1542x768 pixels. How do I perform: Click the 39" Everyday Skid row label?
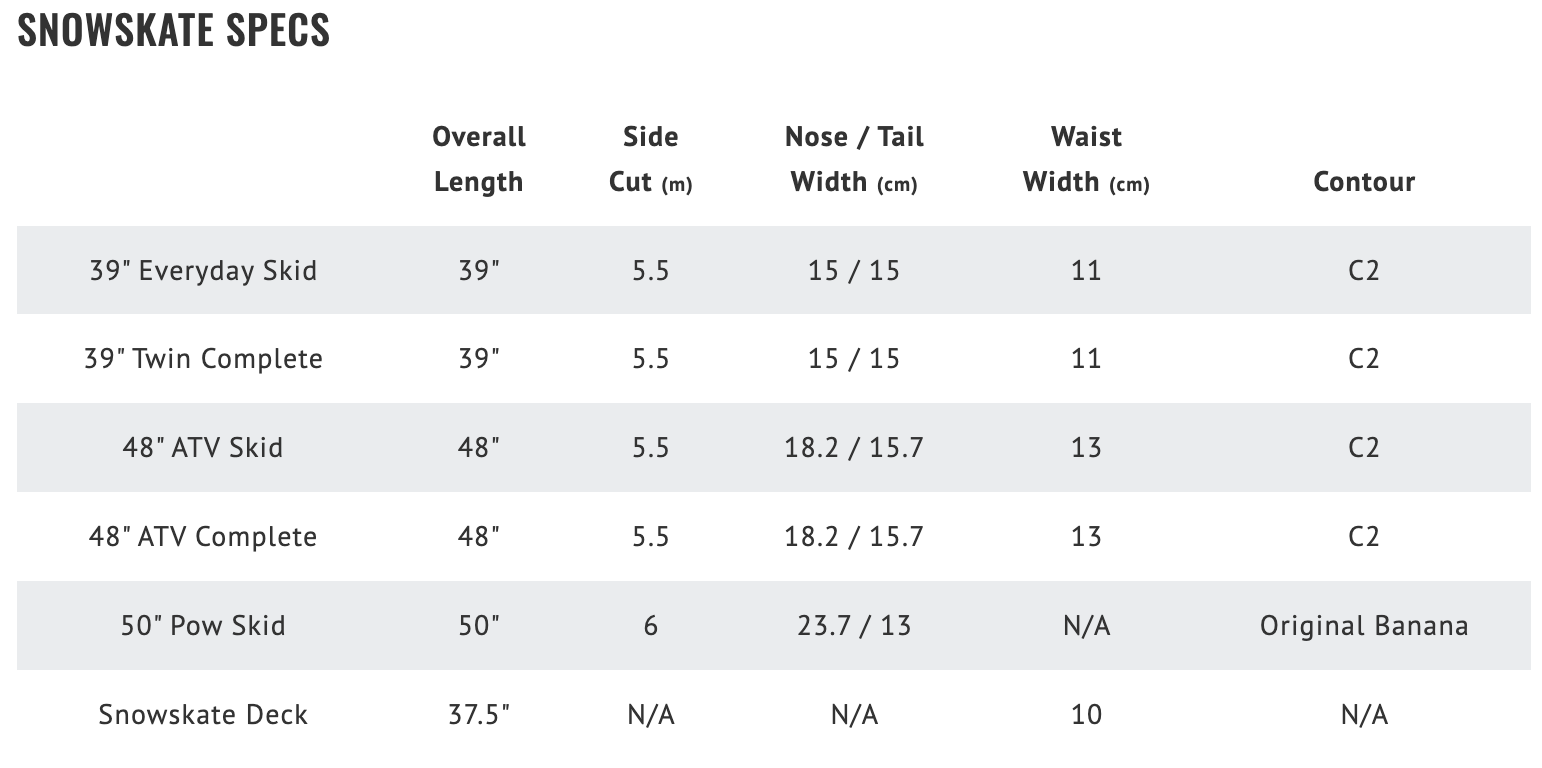[x=203, y=270]
